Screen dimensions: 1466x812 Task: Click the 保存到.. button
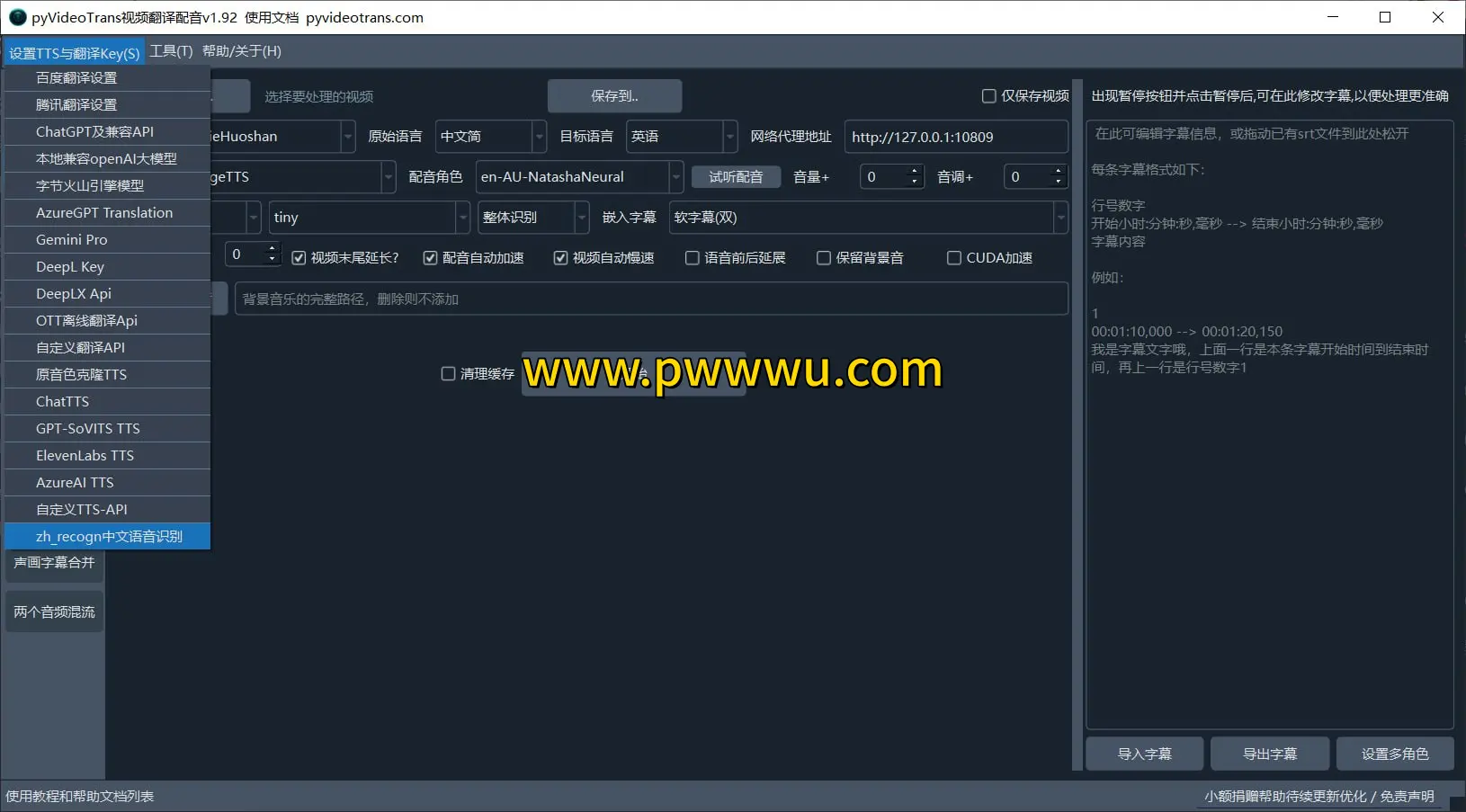614,96
